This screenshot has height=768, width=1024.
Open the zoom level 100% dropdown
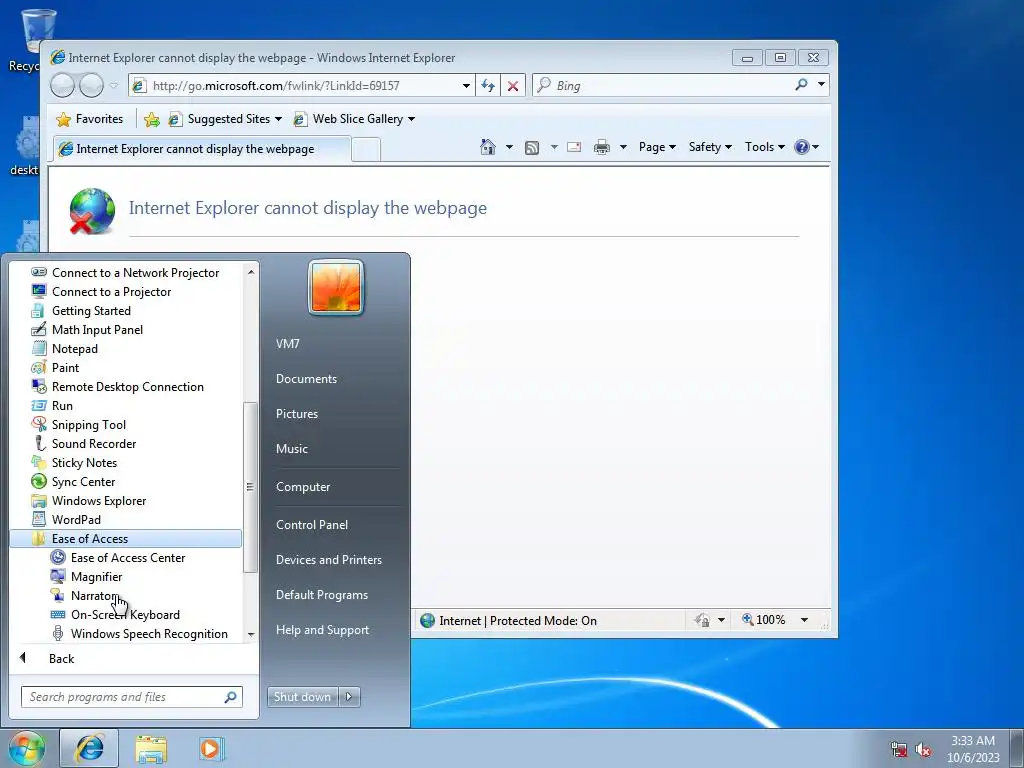(805, 620)
